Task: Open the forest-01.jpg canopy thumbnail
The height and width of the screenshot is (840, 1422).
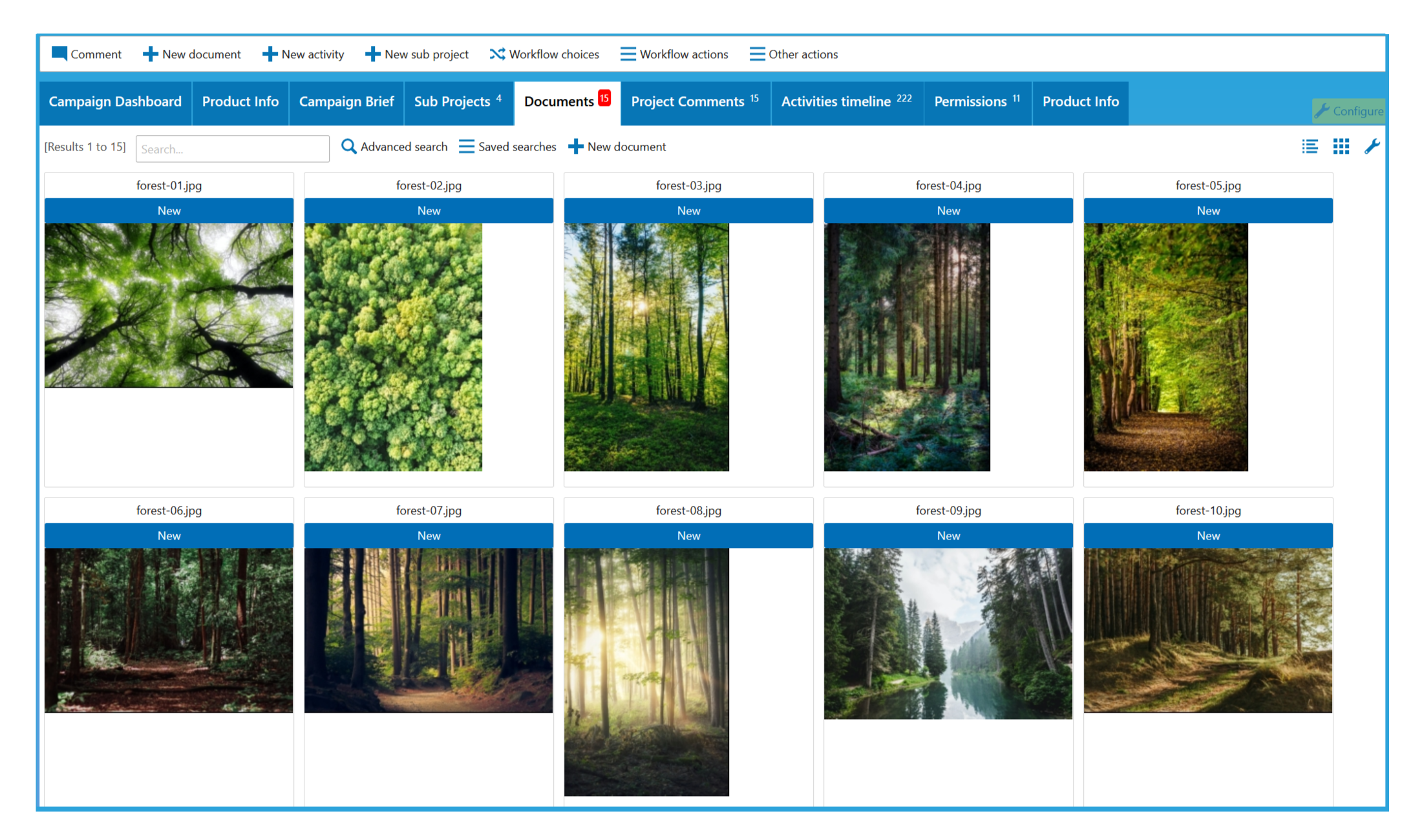Action: 169,306
